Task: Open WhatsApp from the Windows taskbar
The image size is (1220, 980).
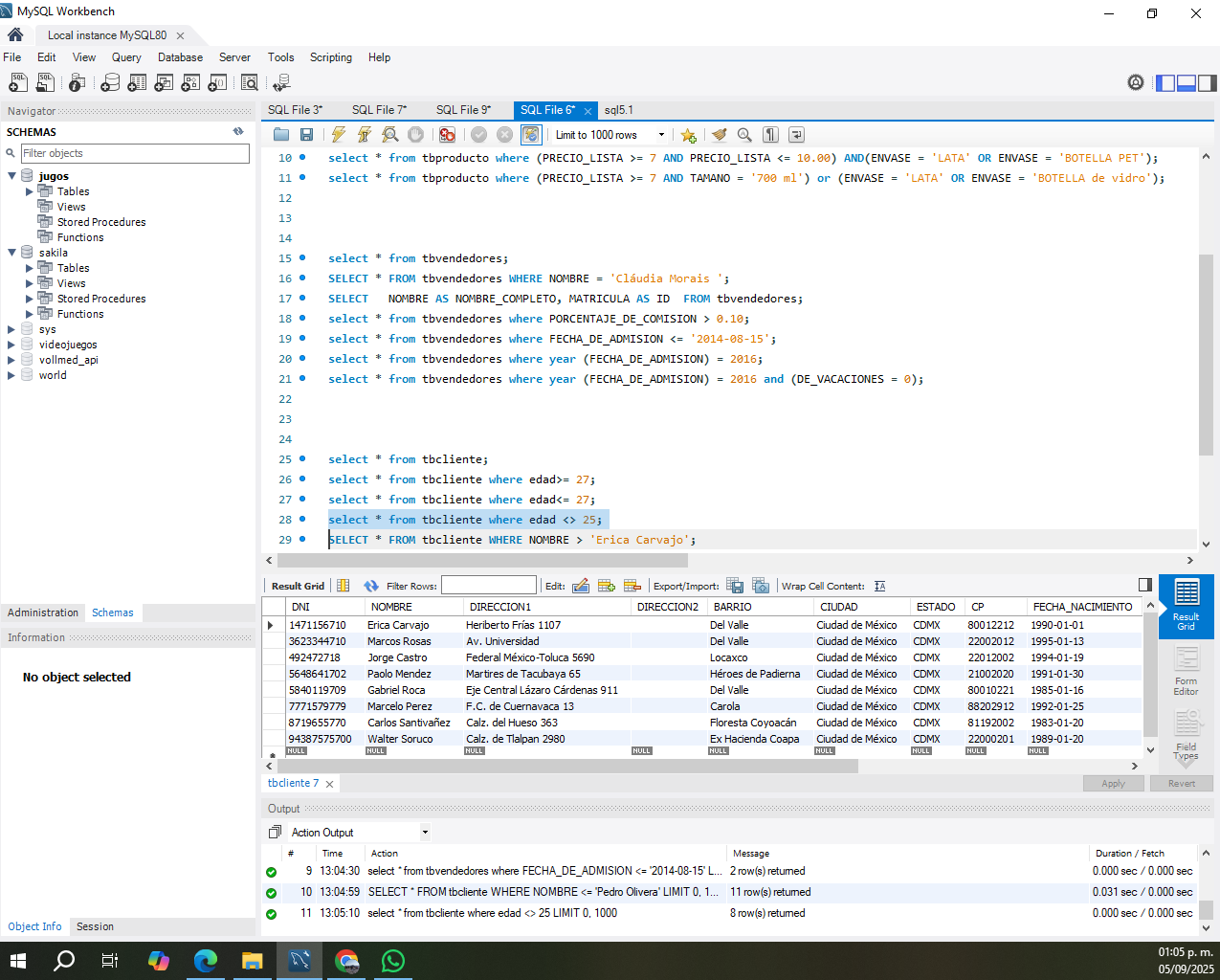Action: tap(392, 961)
